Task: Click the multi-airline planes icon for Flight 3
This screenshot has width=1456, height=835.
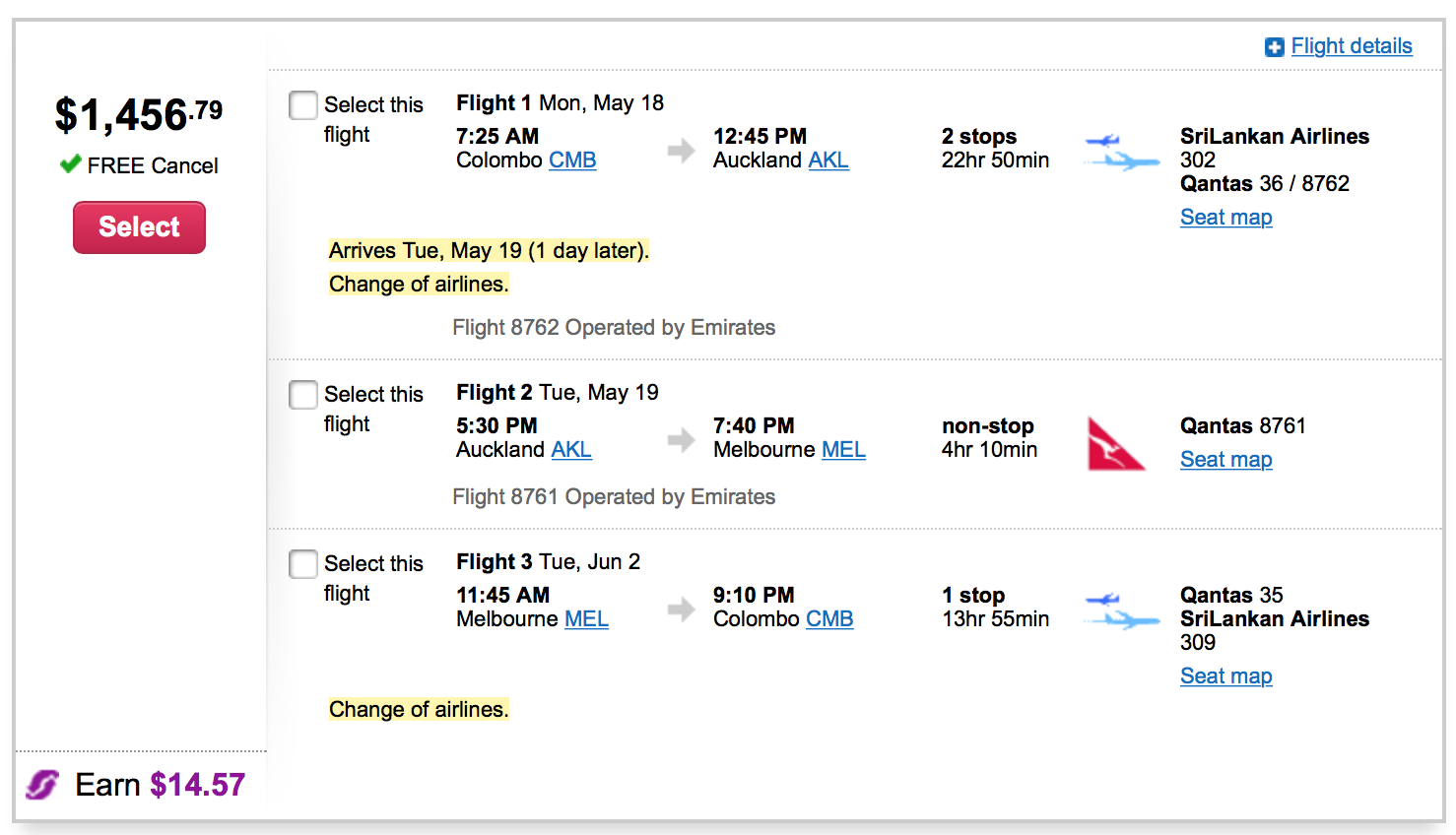Action: [1121, 610]
